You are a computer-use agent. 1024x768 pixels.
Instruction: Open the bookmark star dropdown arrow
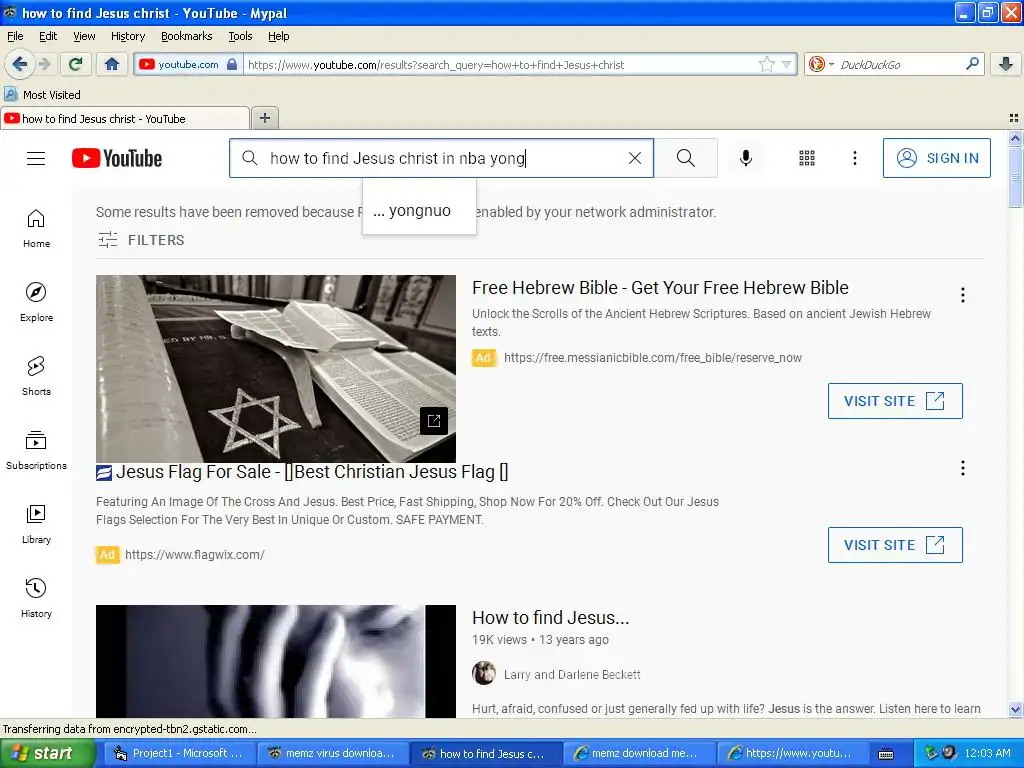(x=786, y=64)
